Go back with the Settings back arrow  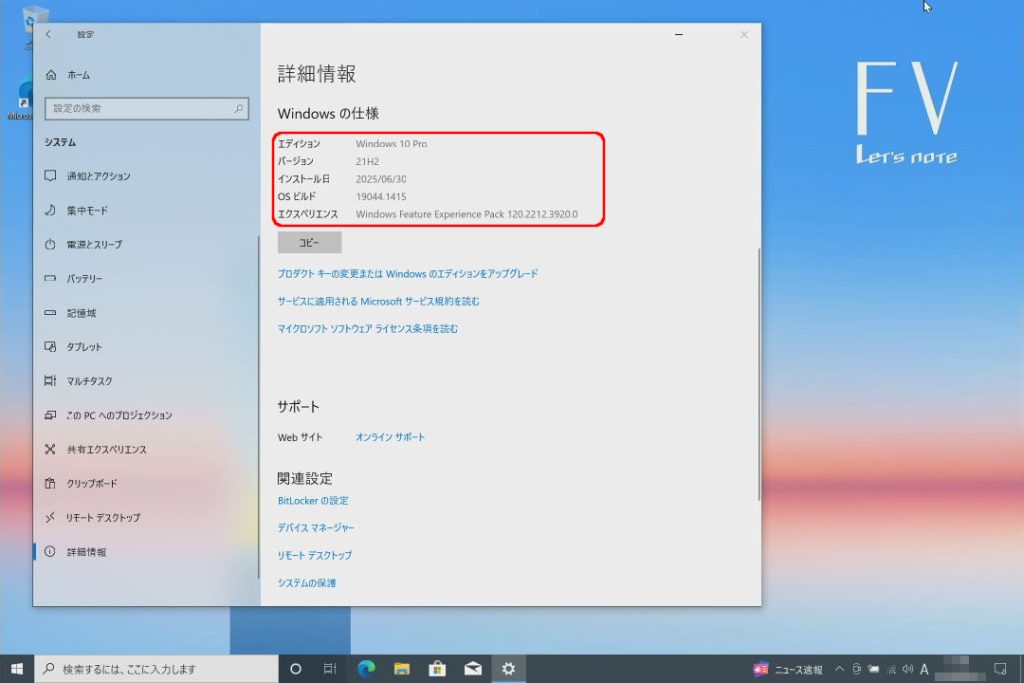click(x=48, y=34)
